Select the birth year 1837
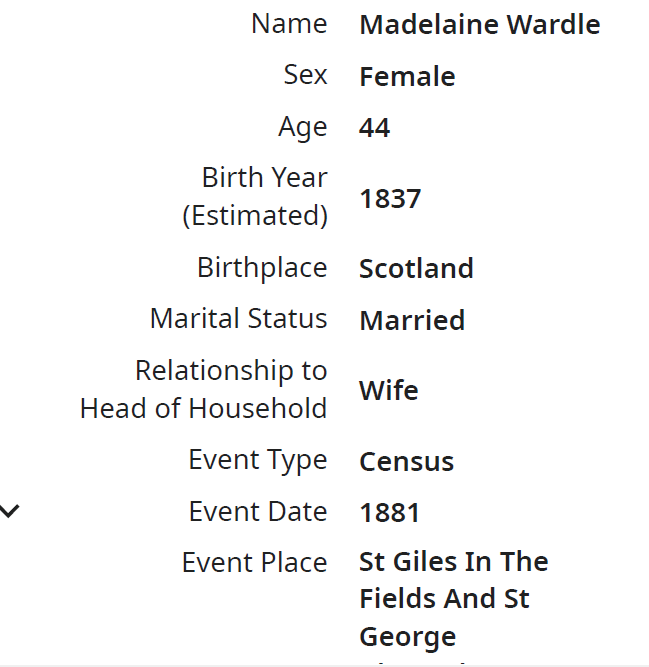The image size is (649, 667). [x=390, y=198]
